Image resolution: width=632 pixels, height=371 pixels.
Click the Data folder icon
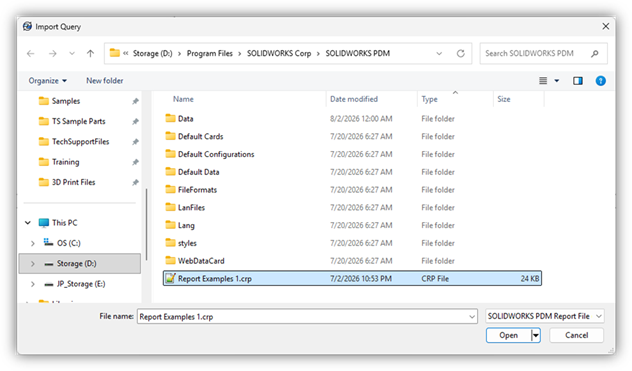click(170, 118)
